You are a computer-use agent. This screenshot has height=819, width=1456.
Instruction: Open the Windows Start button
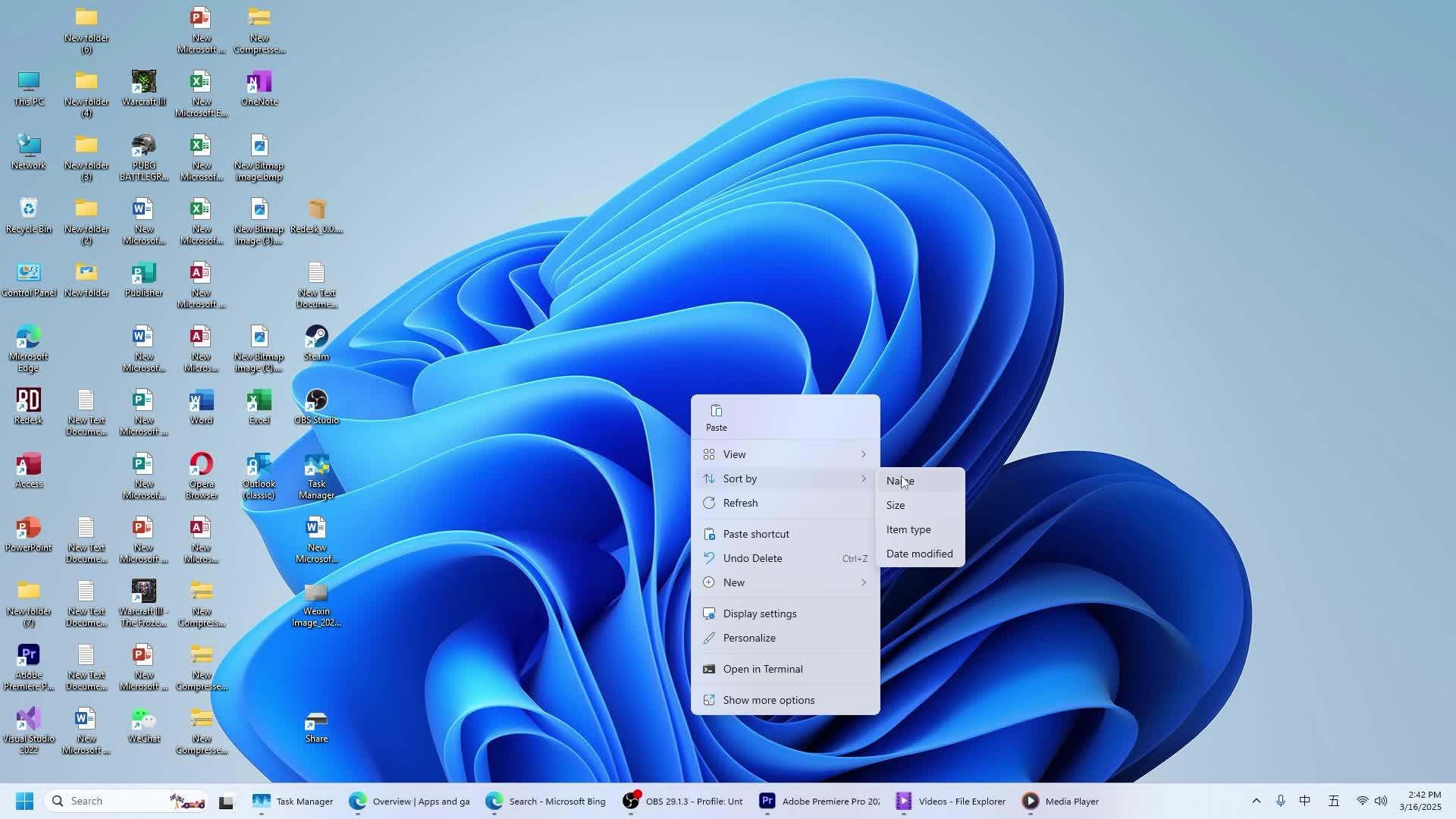pyautogui.click(x=24, y=801)
